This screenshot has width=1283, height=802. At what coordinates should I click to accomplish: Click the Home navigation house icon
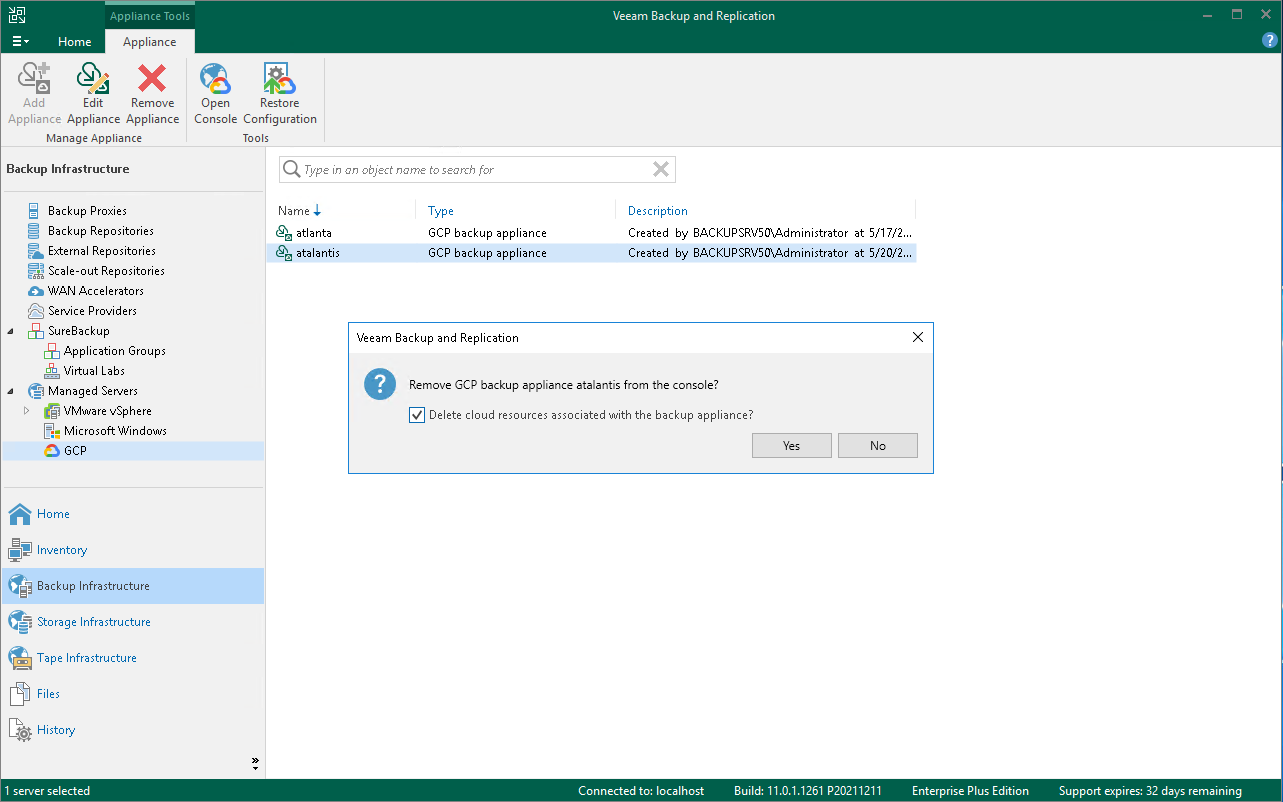click(x=20, y=514)
